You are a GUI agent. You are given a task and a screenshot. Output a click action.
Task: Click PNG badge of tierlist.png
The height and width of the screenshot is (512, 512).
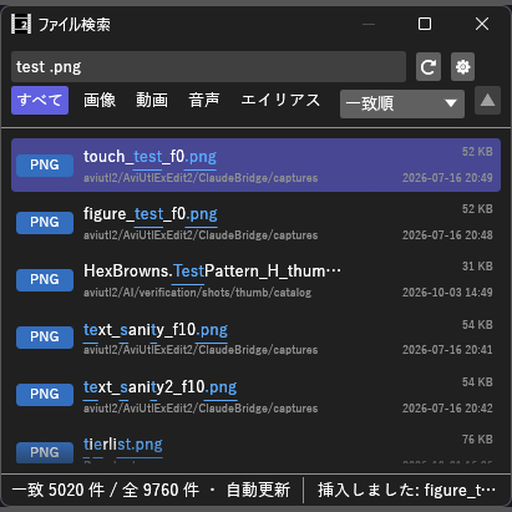(x=45, y=452)
